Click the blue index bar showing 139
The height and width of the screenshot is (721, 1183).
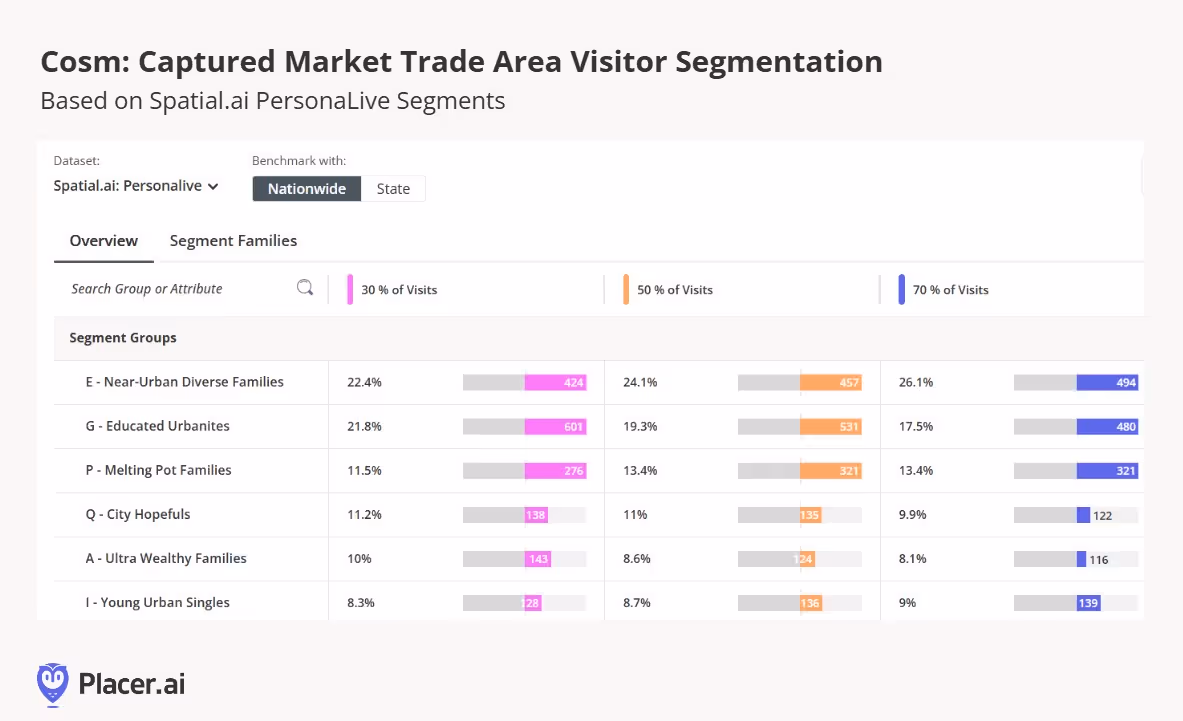coord(1089,603)
